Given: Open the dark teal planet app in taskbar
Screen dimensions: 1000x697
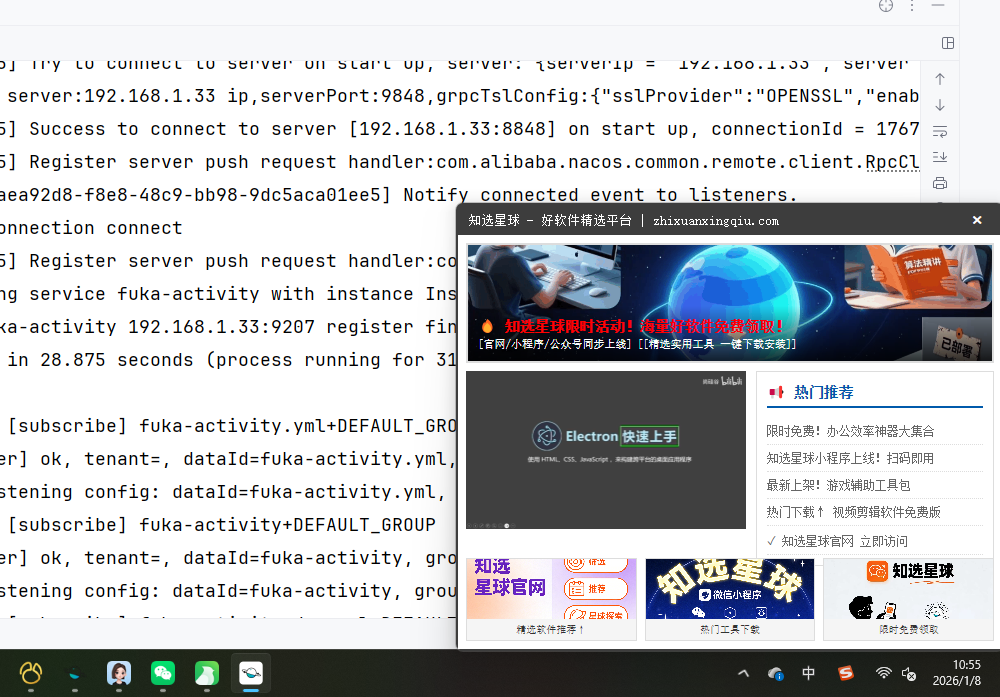Looking at the screenshot, I should click(x=75, y=673).
